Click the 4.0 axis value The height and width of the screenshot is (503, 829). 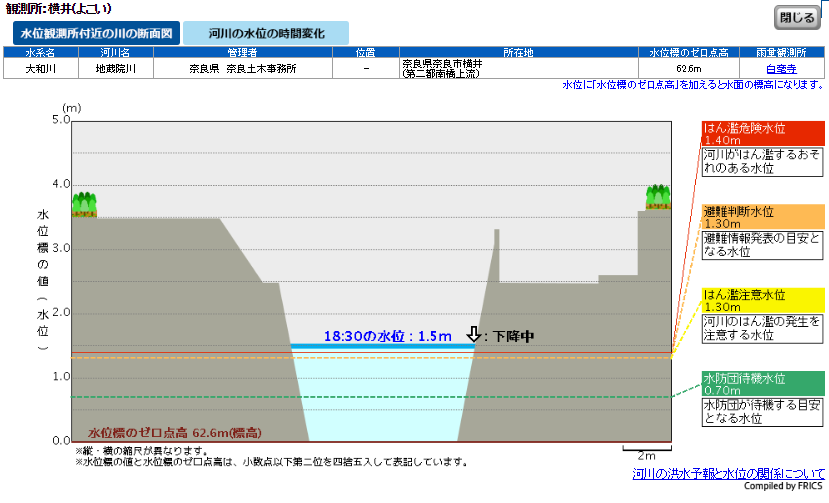[x=61, y=184]
